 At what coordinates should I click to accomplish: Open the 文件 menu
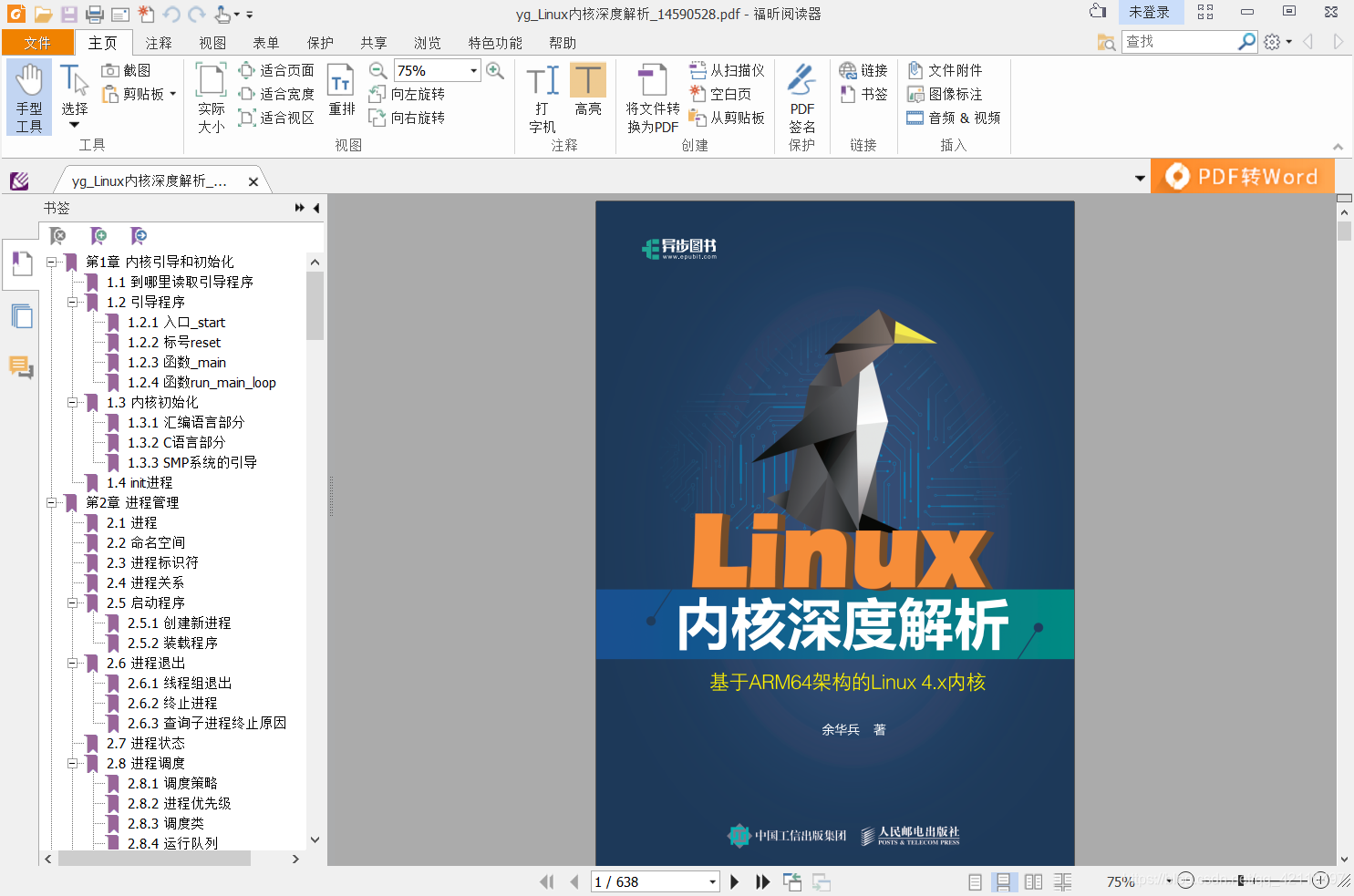click(37, 43)
